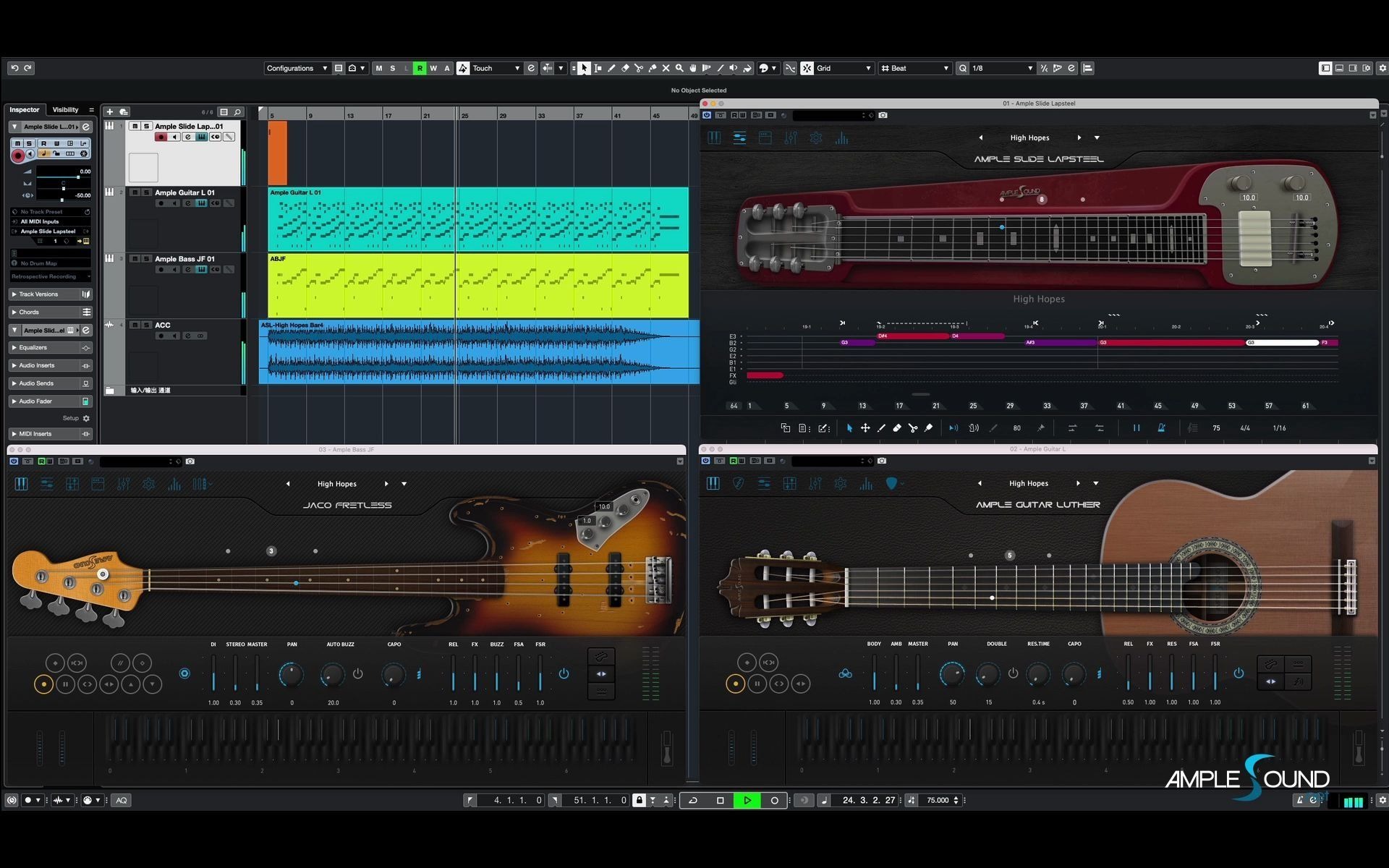Open the Beat grid type dropdown
Viewport: 1389px width, 868px height.
coord(914,68)
